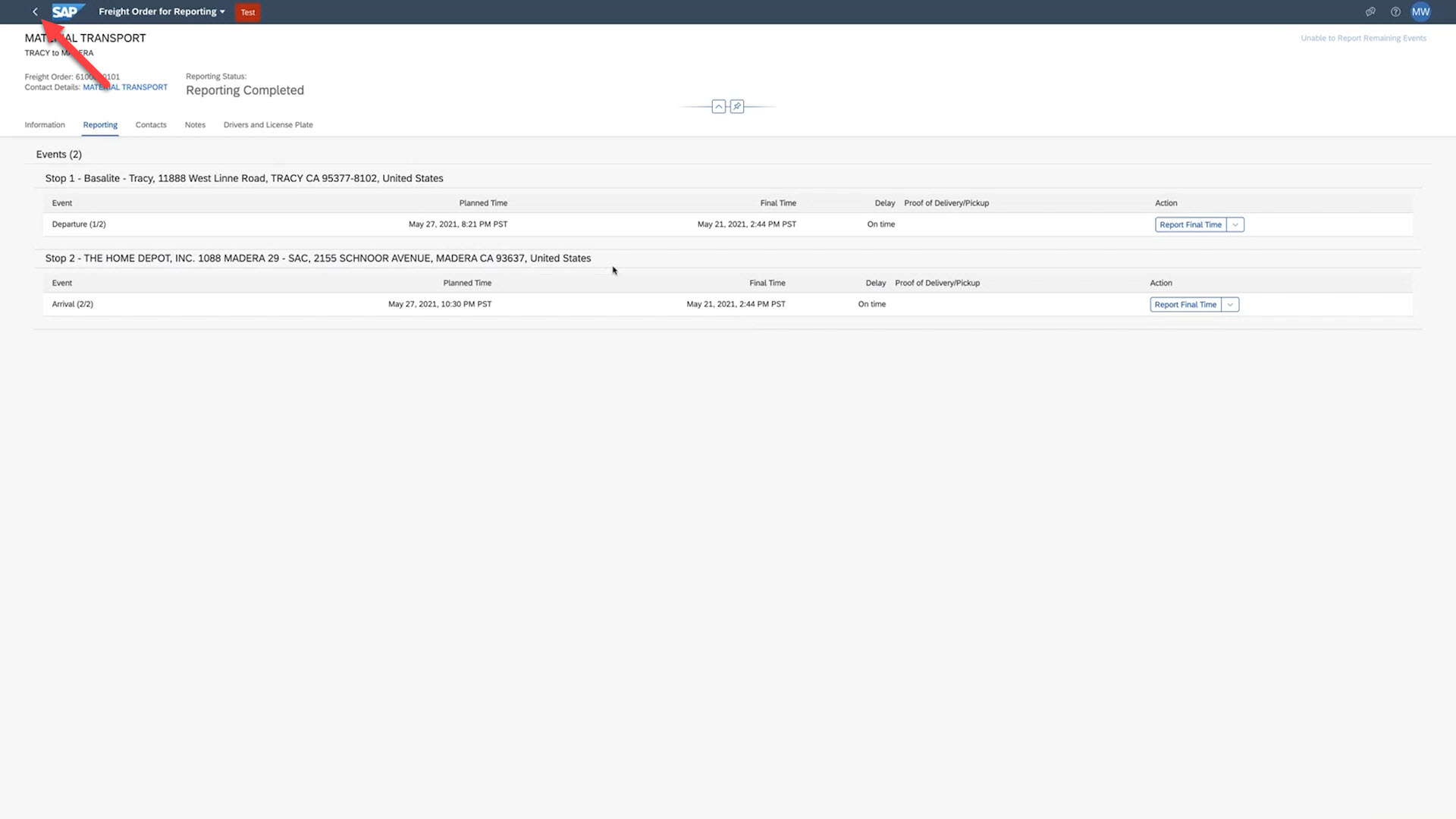
Task: Click the Departure row's On time delay value
Action: coord(881,224)
